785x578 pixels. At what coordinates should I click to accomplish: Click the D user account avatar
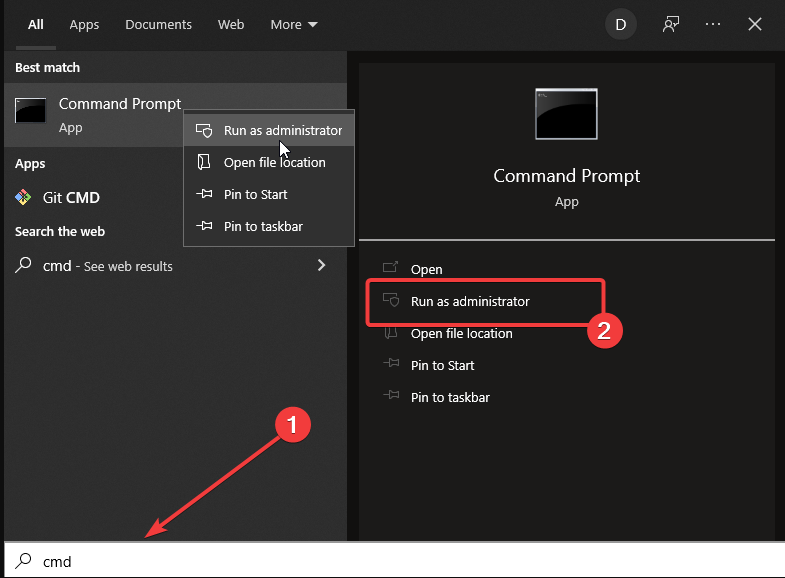point(621,25)
